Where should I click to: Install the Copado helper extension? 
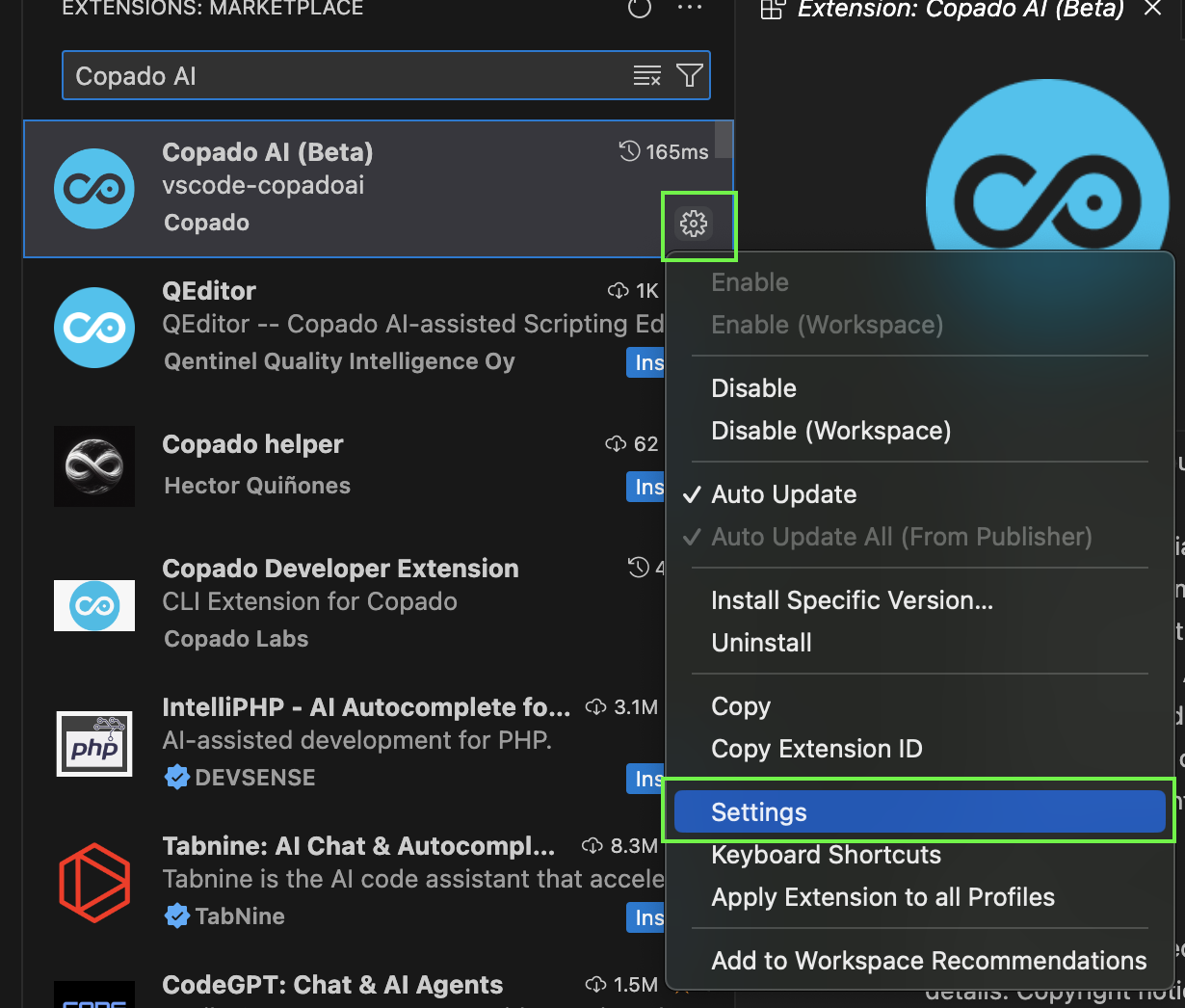(x=645, y=487)
